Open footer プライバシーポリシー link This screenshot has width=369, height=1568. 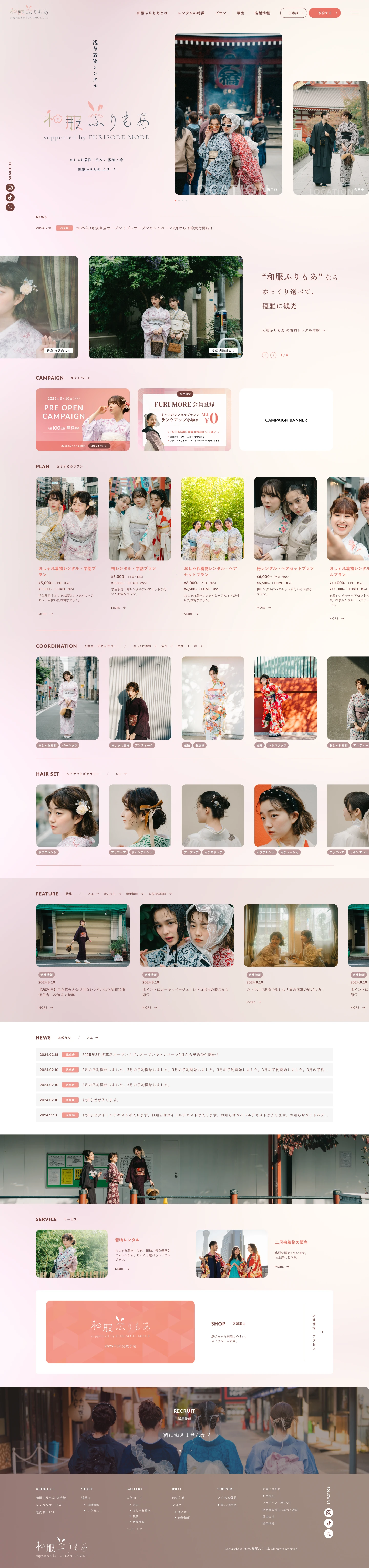click(277, 1502)
